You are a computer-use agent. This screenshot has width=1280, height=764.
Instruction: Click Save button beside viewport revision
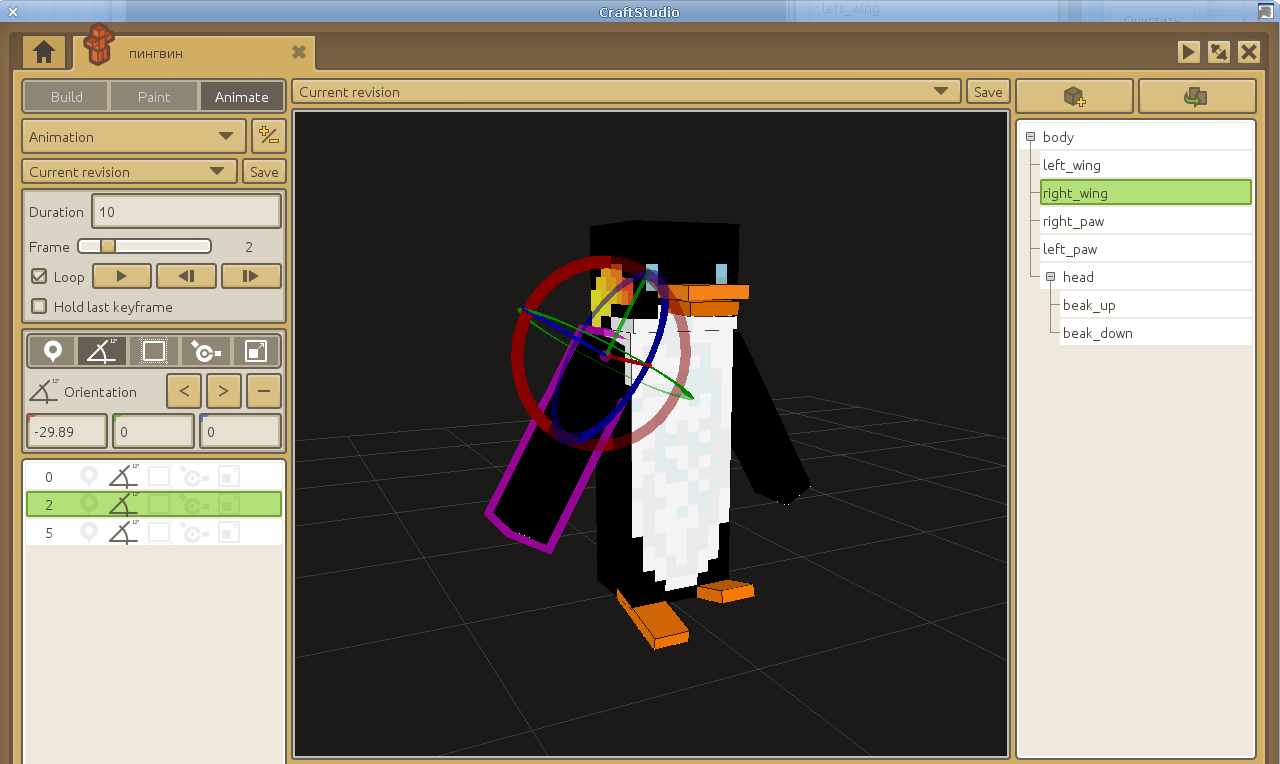[x=987, y=92]
